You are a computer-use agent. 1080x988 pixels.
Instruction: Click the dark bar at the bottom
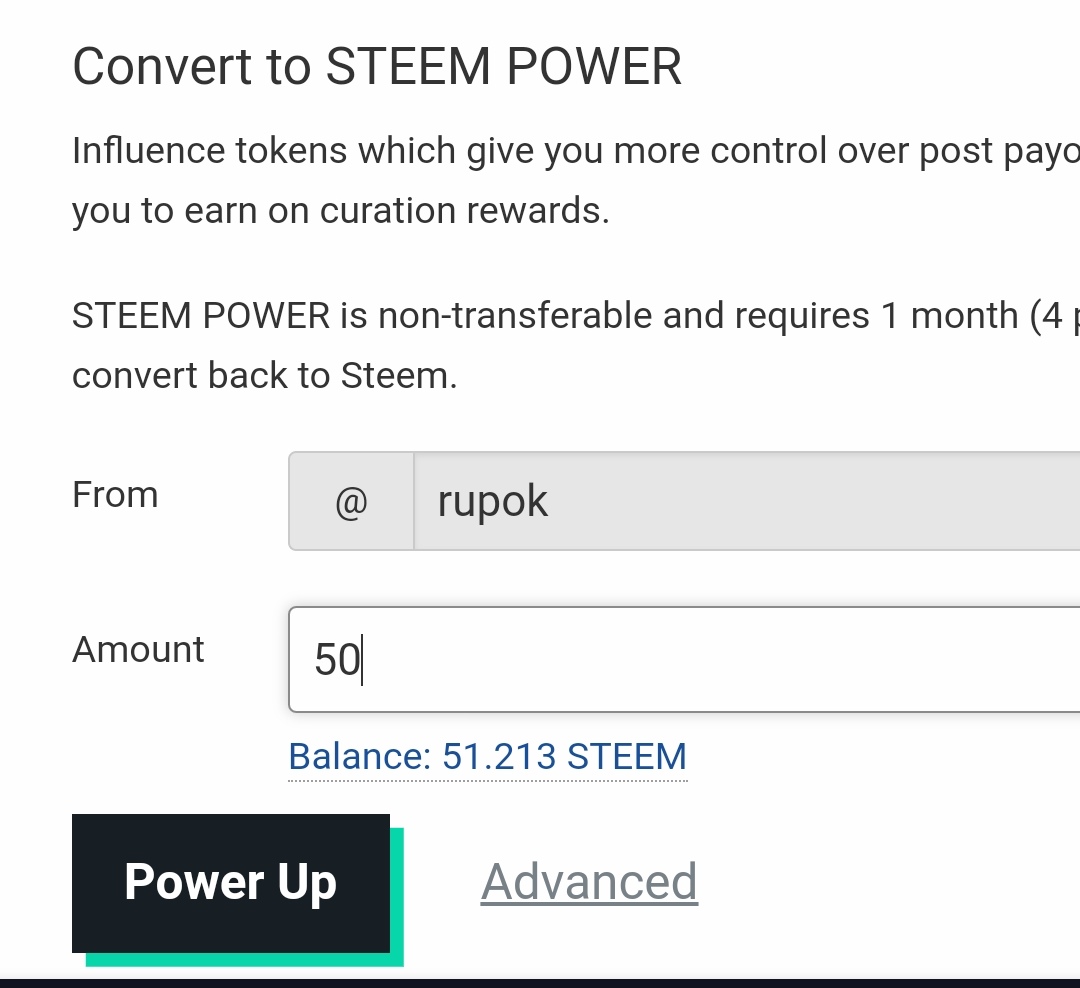pyautogui.click(x=540, y=981)
